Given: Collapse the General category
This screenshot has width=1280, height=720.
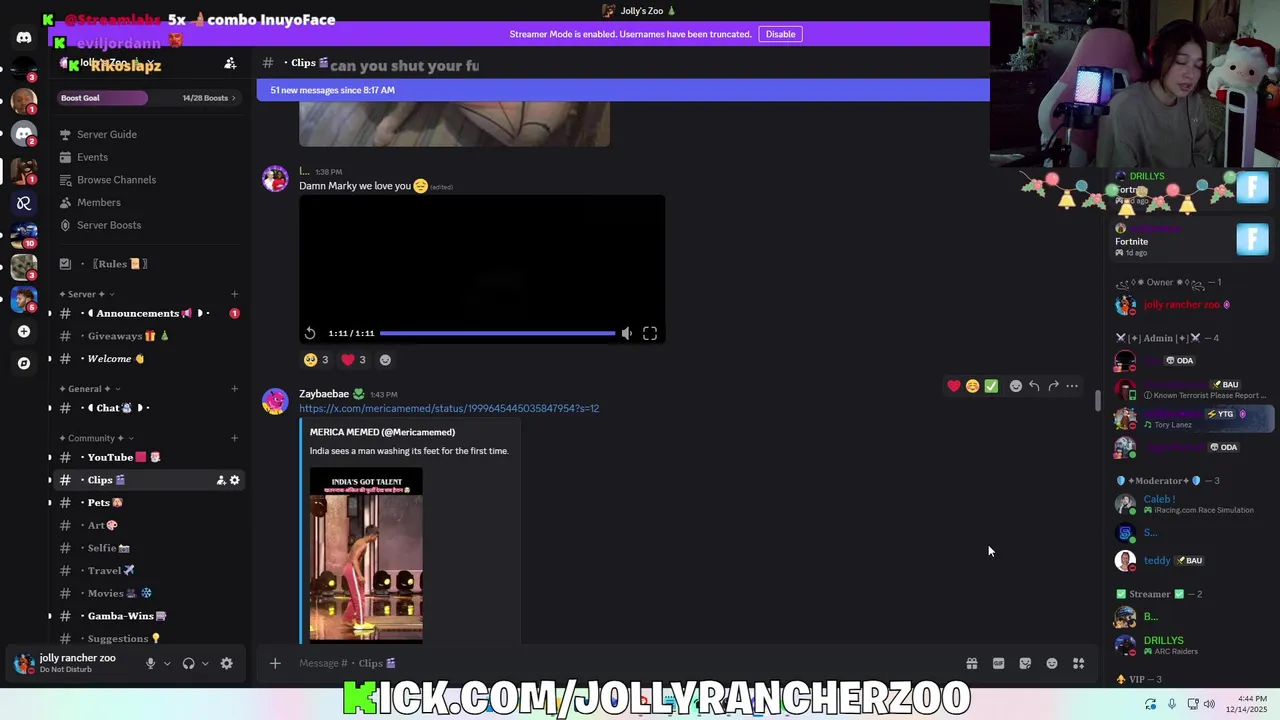Looking at the screenshot, I should (x=90, y=388).
